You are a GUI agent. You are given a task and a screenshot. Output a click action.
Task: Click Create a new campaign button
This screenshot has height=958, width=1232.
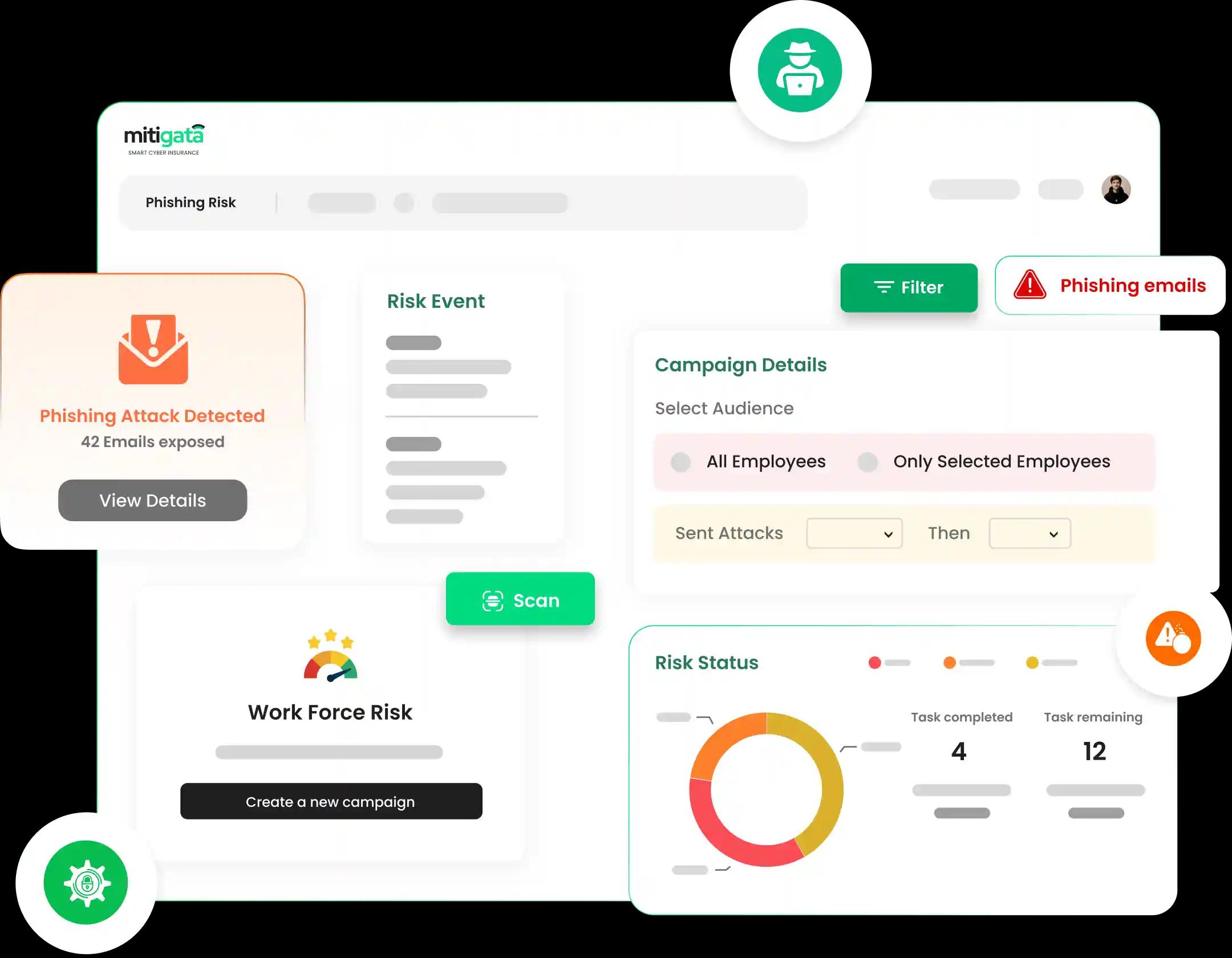point(330,801)
